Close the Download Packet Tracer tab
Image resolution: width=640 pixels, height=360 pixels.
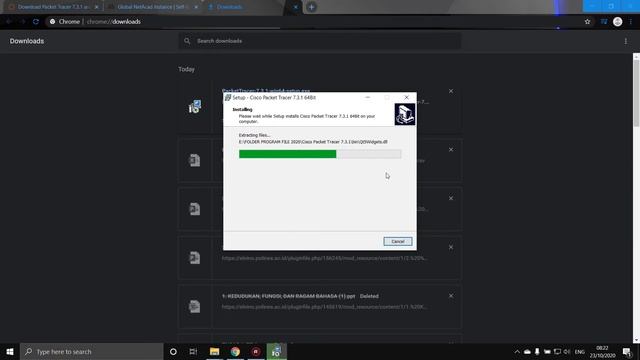[96, 7]
